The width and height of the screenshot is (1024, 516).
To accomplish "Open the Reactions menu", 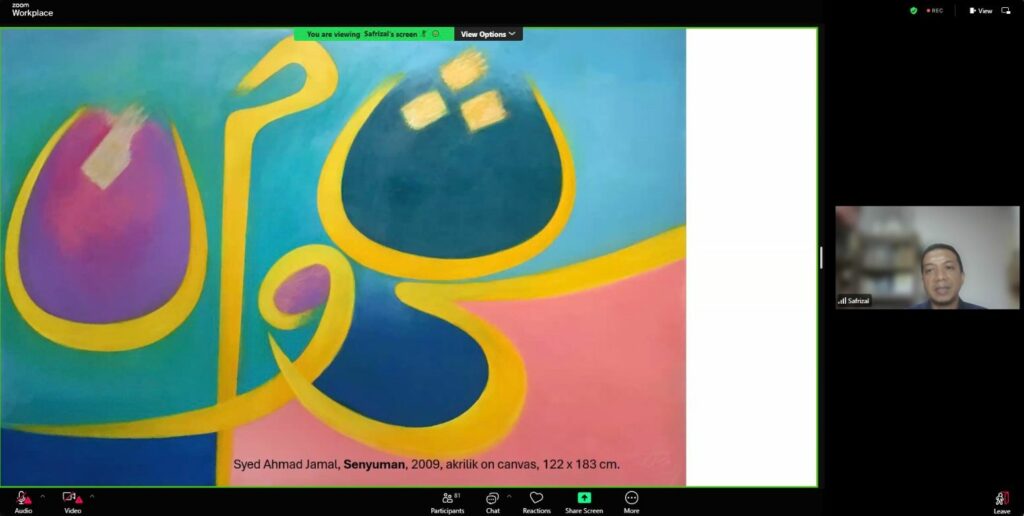I will [x=536, y=501].
